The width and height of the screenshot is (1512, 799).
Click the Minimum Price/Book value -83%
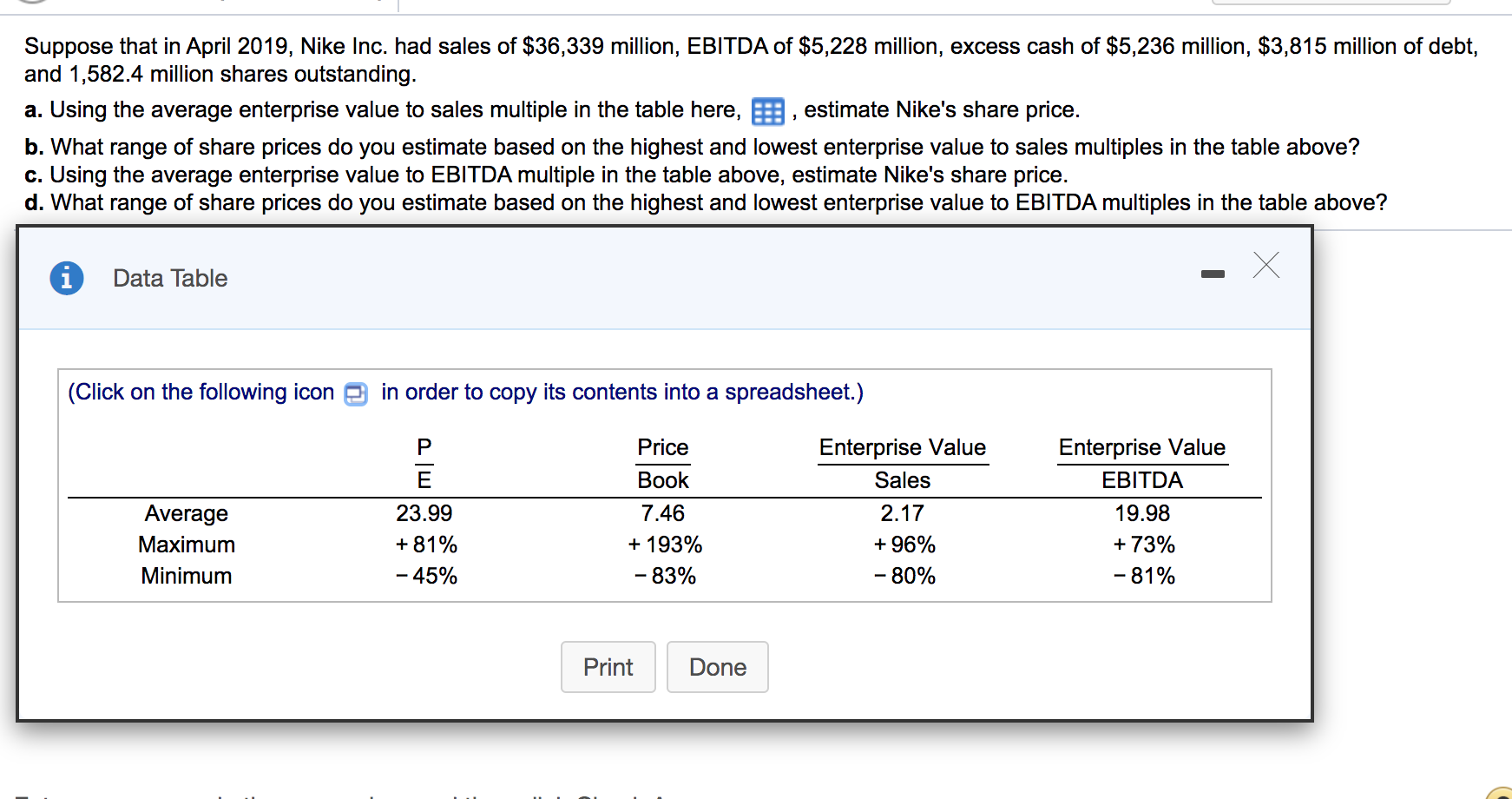tap(665, 576)
